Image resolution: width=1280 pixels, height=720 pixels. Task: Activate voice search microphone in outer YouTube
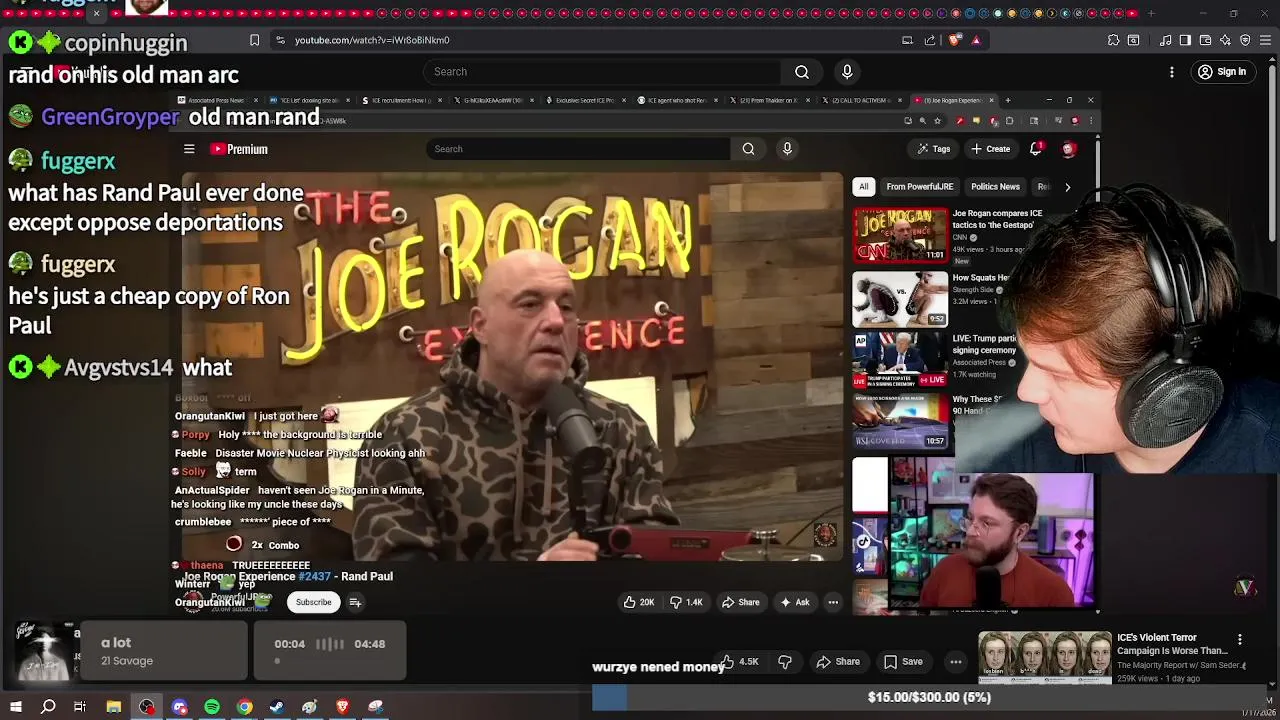tap(847, 71)
